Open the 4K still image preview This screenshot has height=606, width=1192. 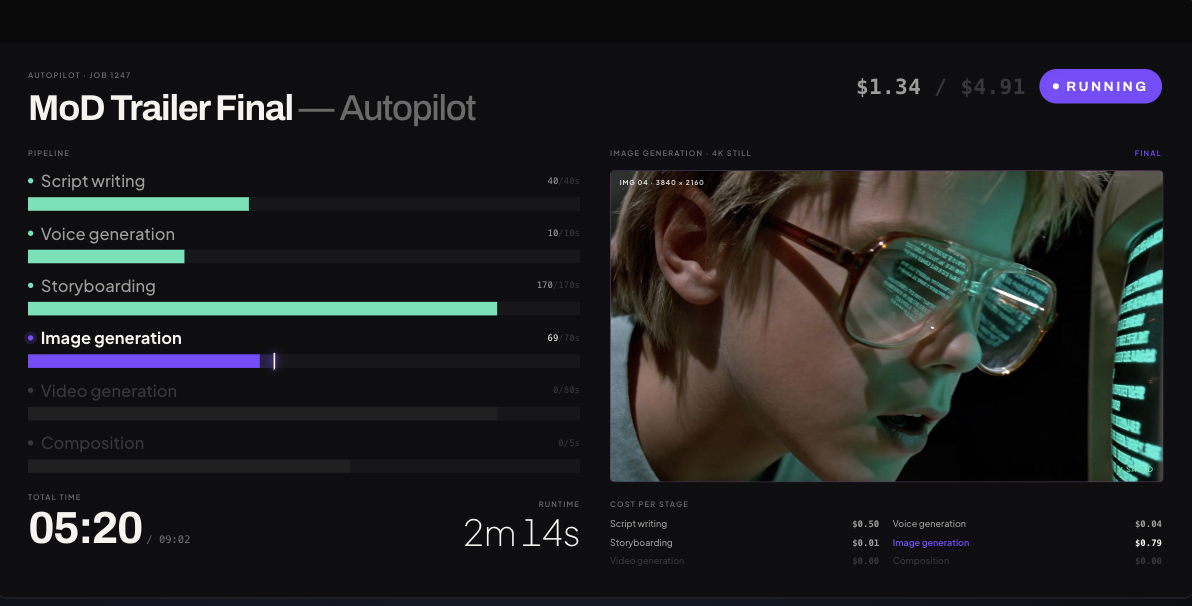point(886,326)
